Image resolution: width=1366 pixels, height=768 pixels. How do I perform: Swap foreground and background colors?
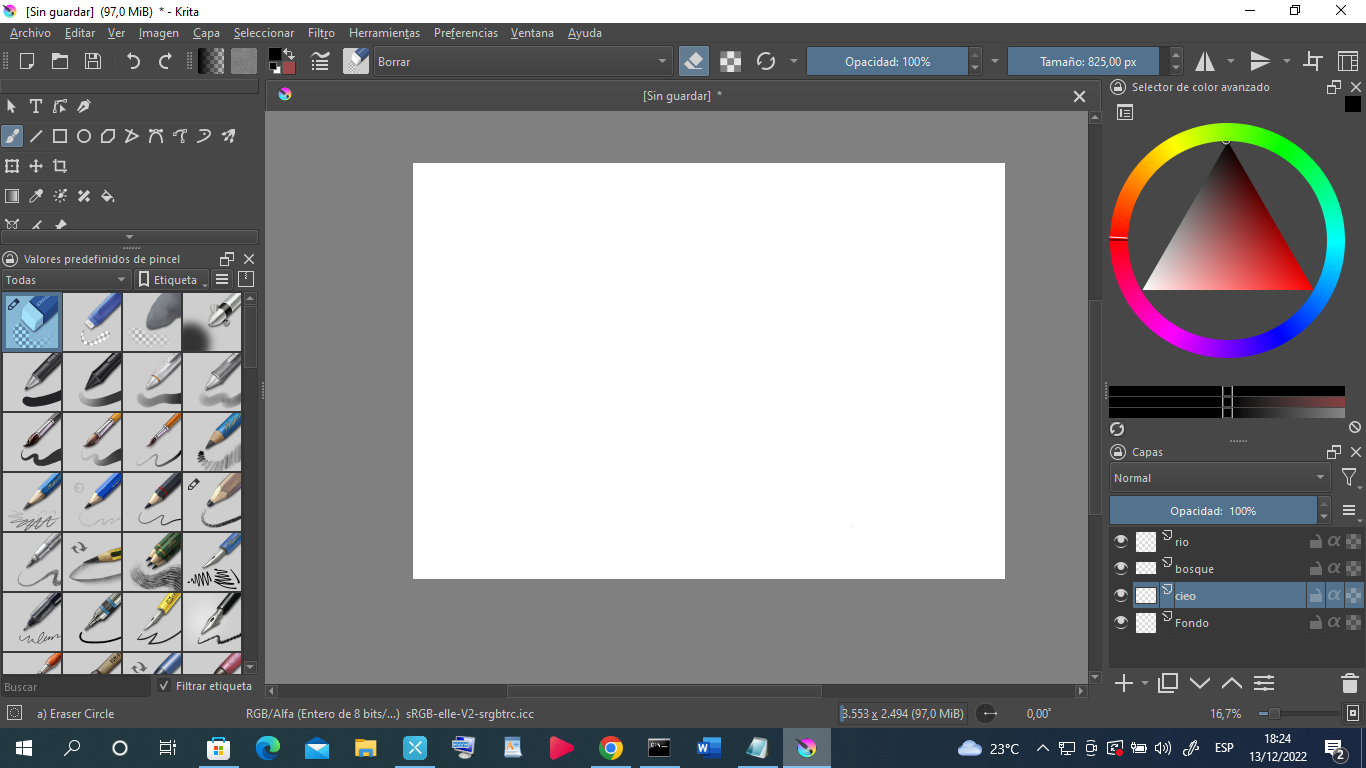289,54
